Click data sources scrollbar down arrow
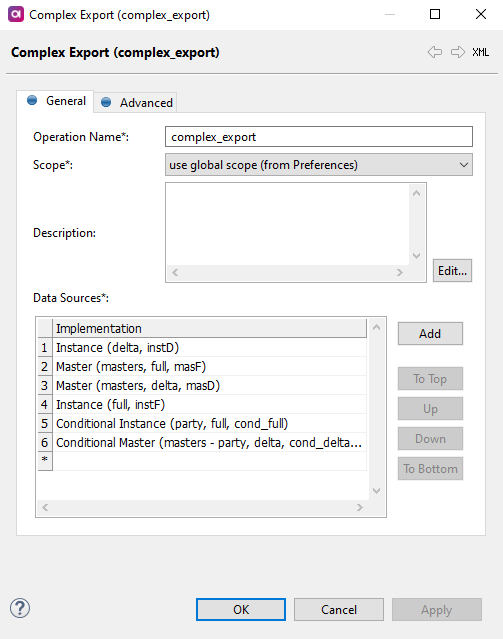503x639 pixels. [x=377, y=491]
